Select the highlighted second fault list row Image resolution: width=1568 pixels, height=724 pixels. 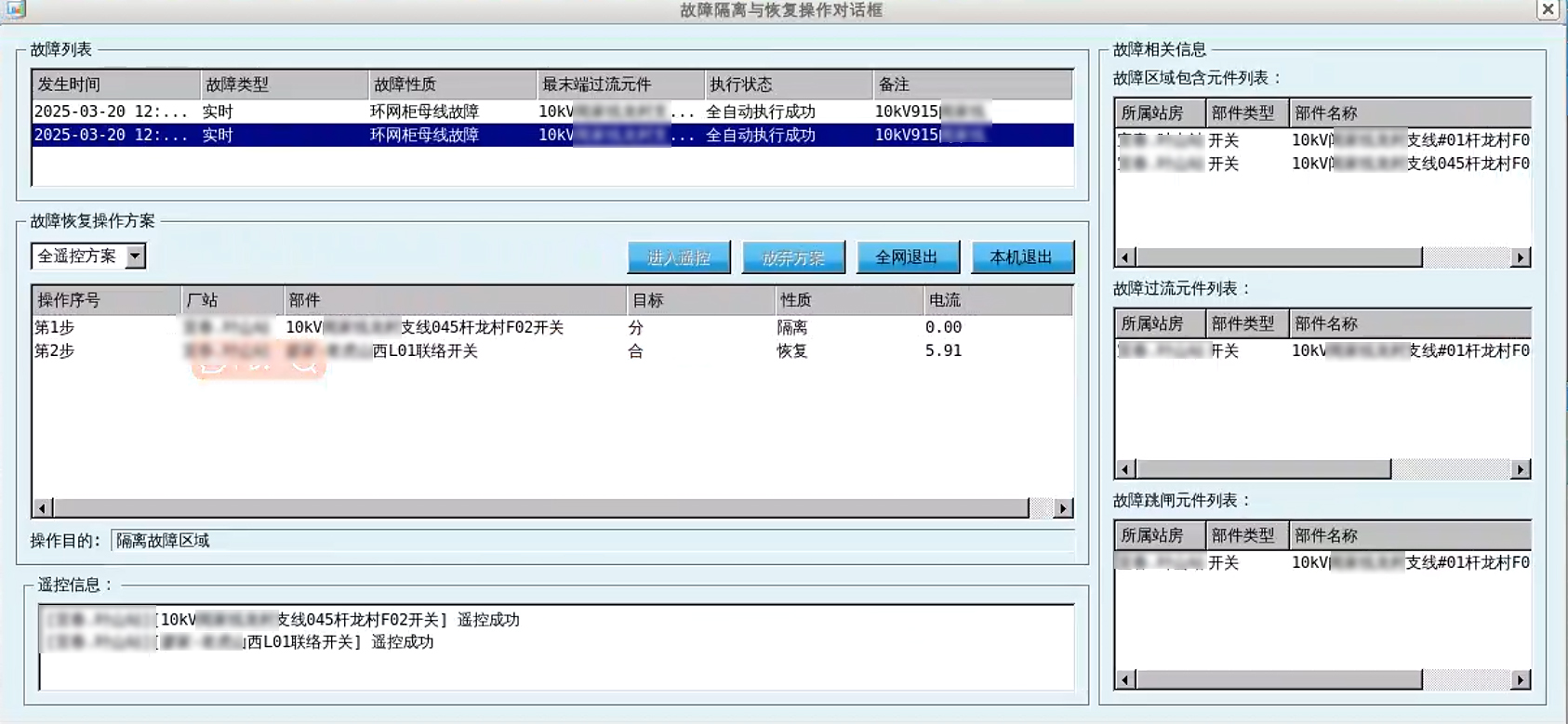552,136
